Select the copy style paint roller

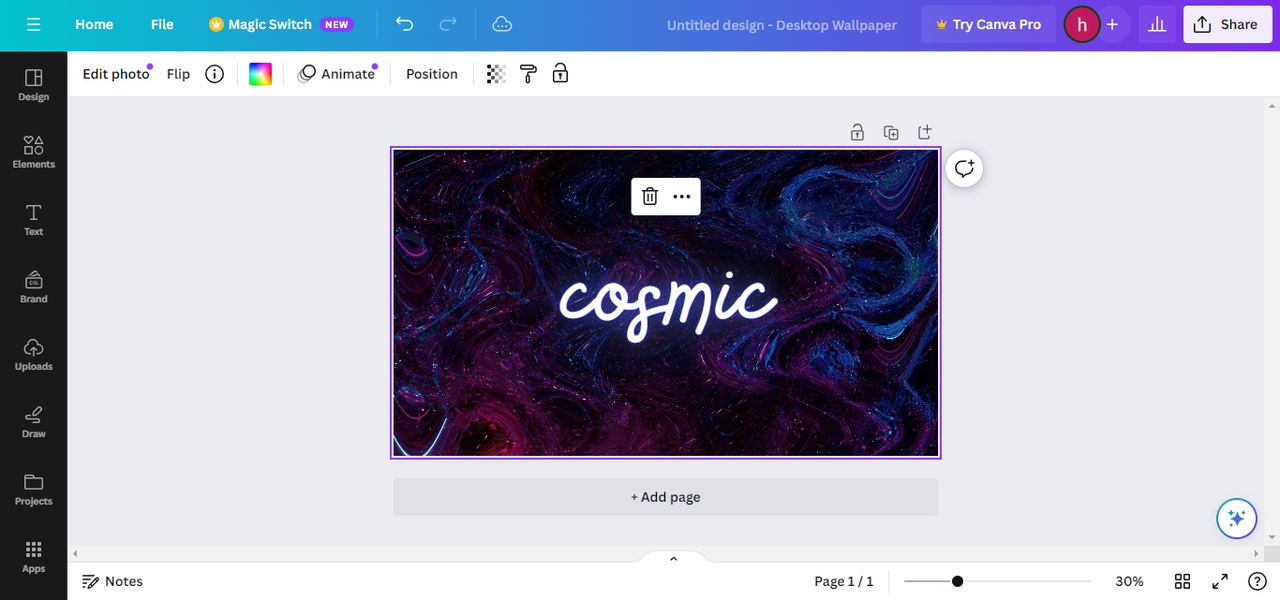click(528, 74)
